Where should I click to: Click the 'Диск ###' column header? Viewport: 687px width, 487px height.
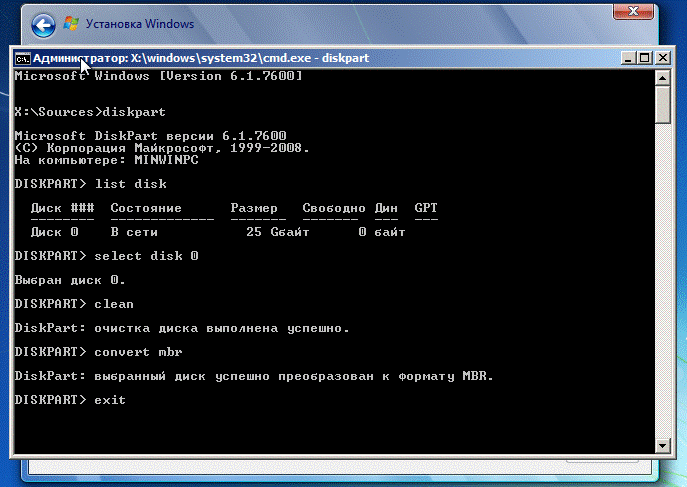point(62,208)
